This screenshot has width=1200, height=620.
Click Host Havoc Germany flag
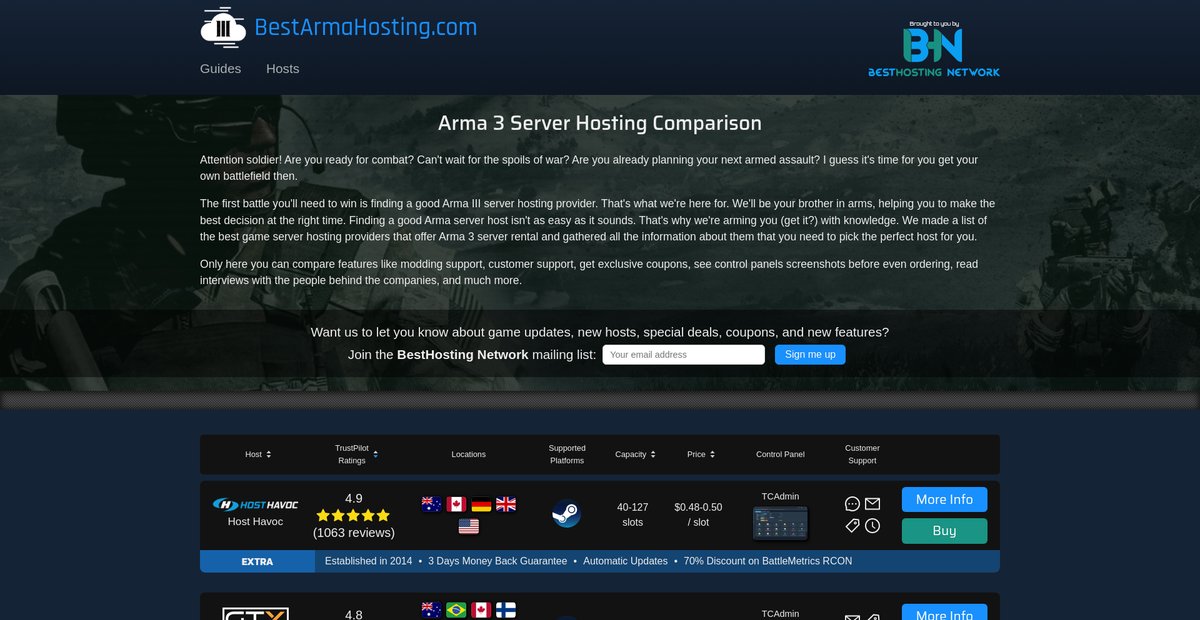point(481,504)
